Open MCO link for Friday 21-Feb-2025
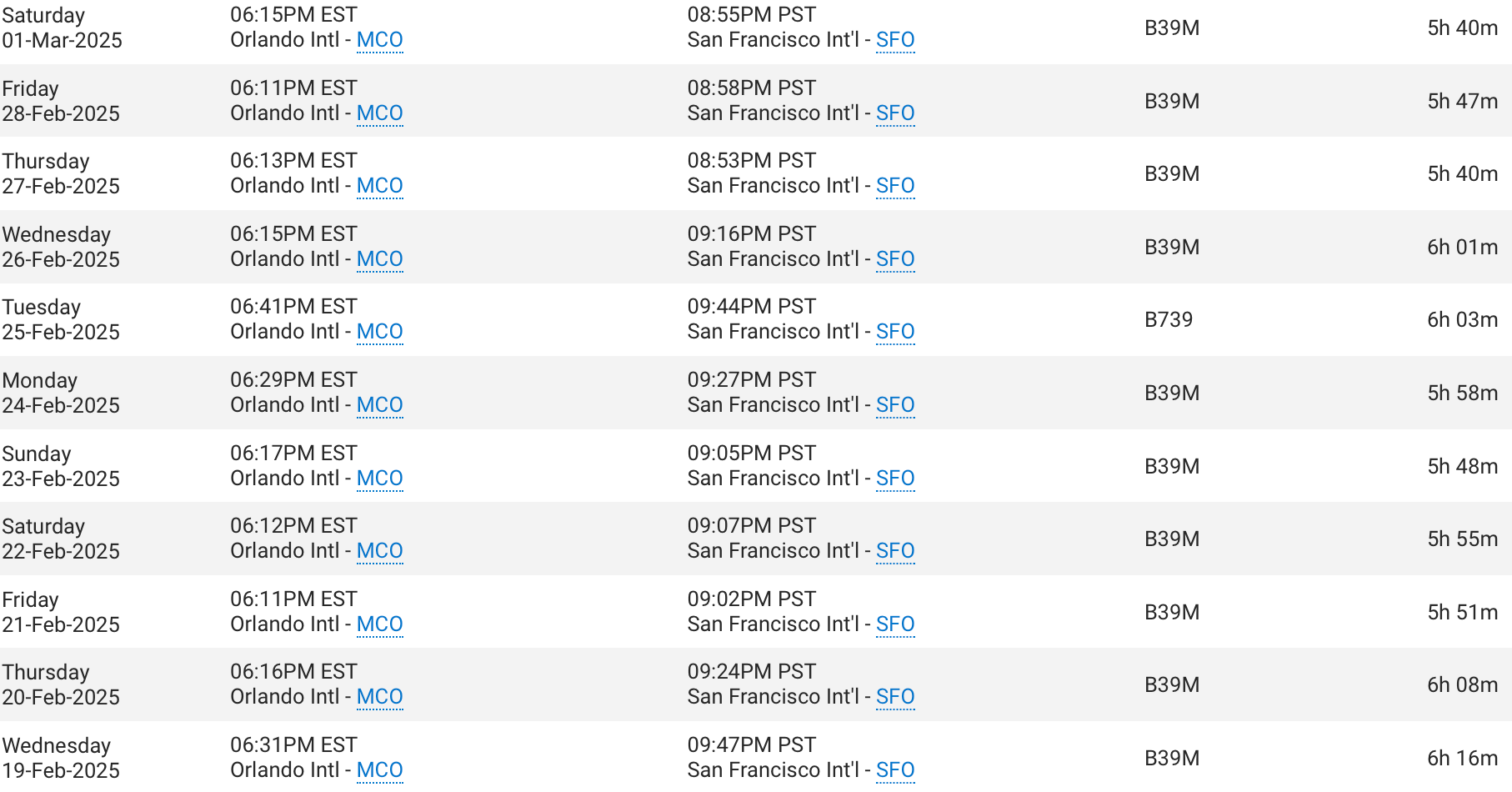This screenshot has height=792, width=1512. click(379, 624)
